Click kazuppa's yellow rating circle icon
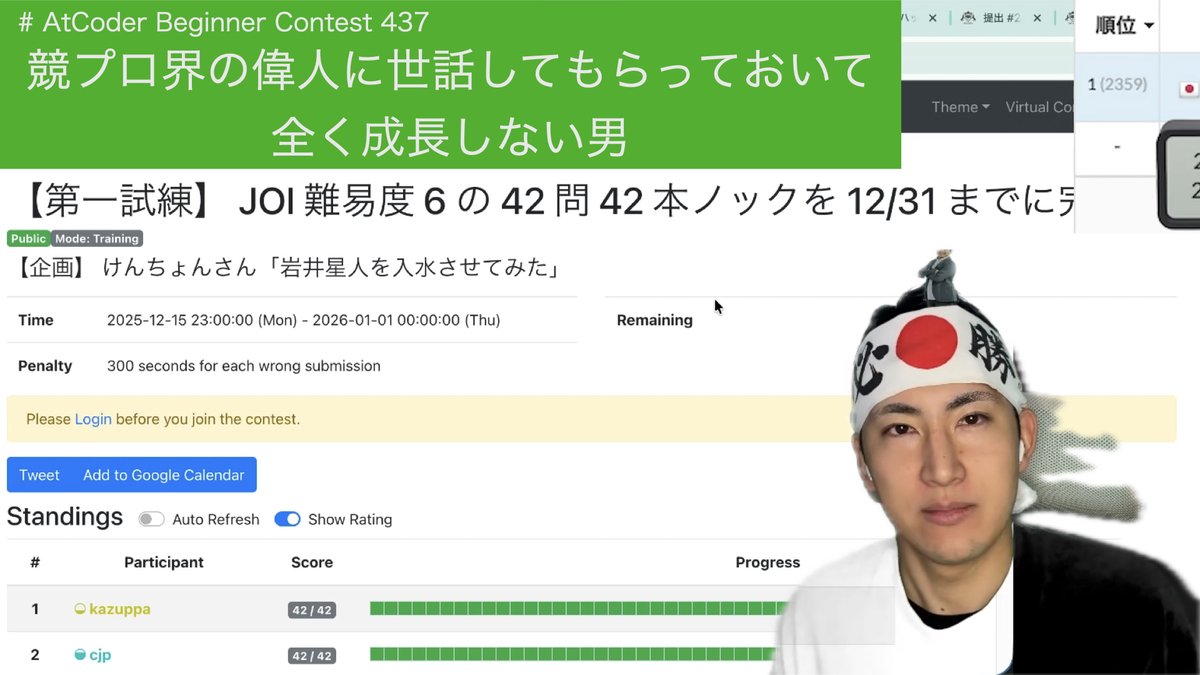Viewport: 1200px width, 675px height. pyautogui.click(x=80, y=609)
